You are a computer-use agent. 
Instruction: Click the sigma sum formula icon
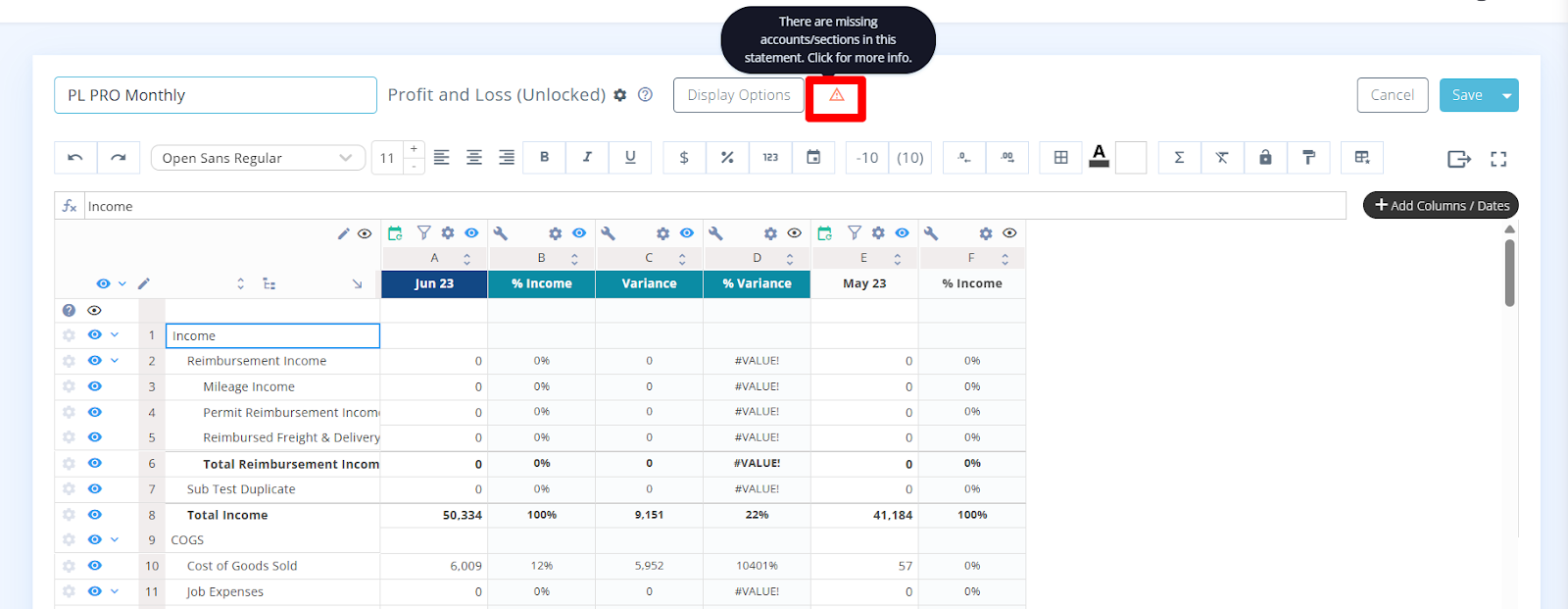[1179, 158]
